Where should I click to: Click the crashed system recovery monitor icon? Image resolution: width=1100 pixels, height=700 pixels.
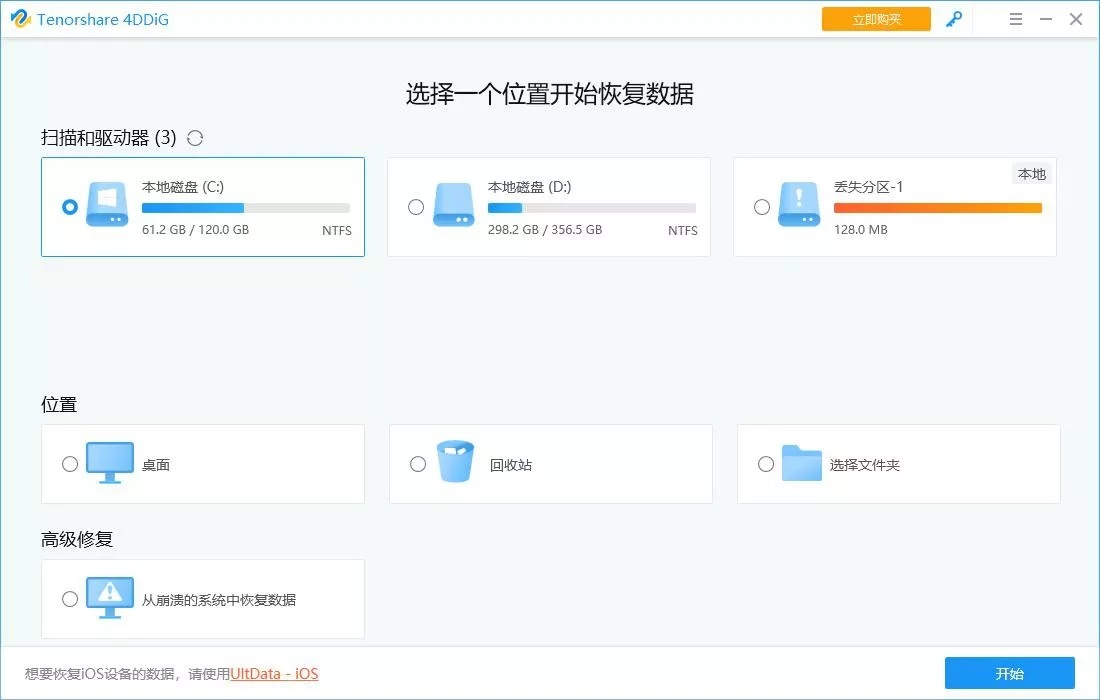click(110, 598)
